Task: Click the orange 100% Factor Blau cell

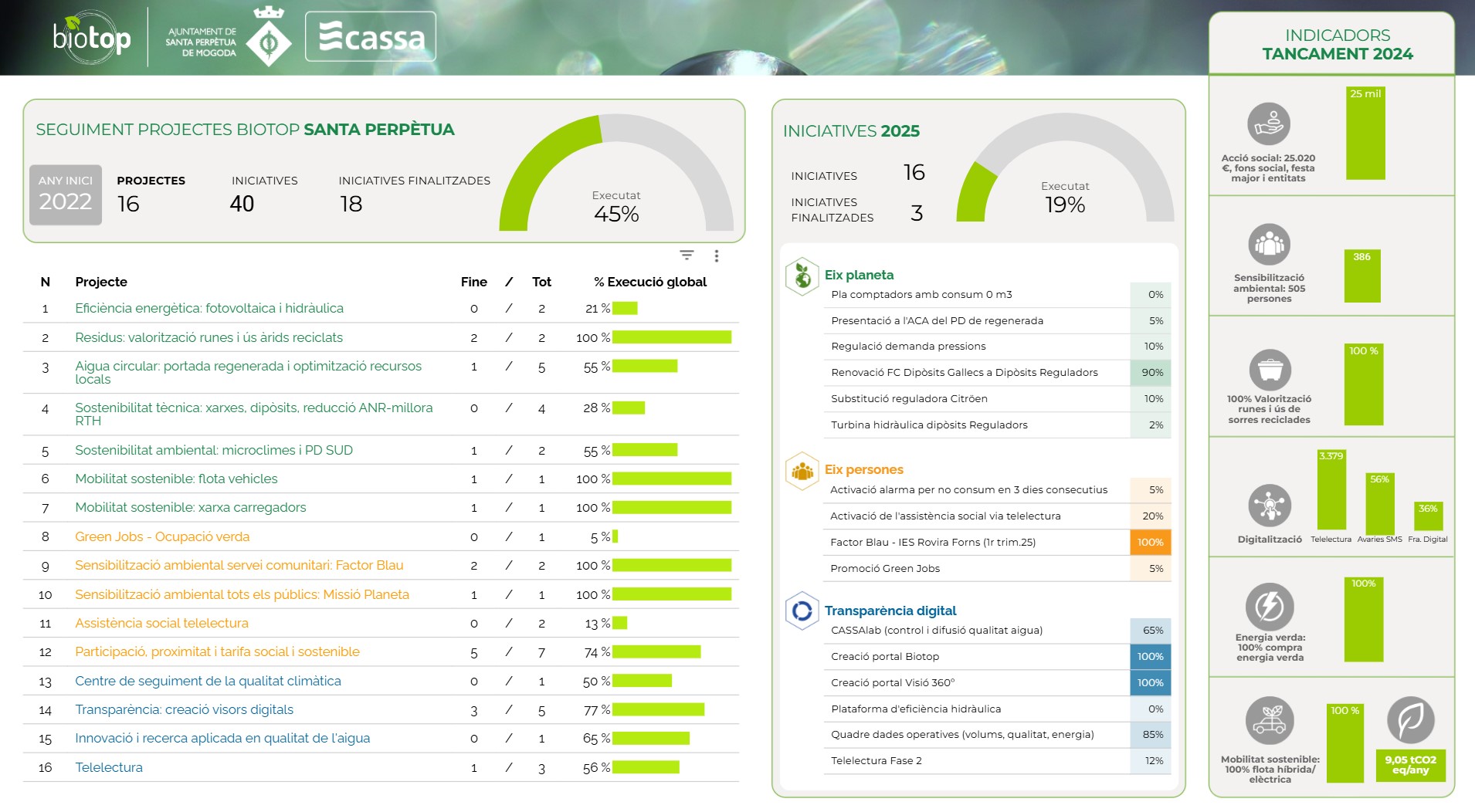Action: 1150,543
